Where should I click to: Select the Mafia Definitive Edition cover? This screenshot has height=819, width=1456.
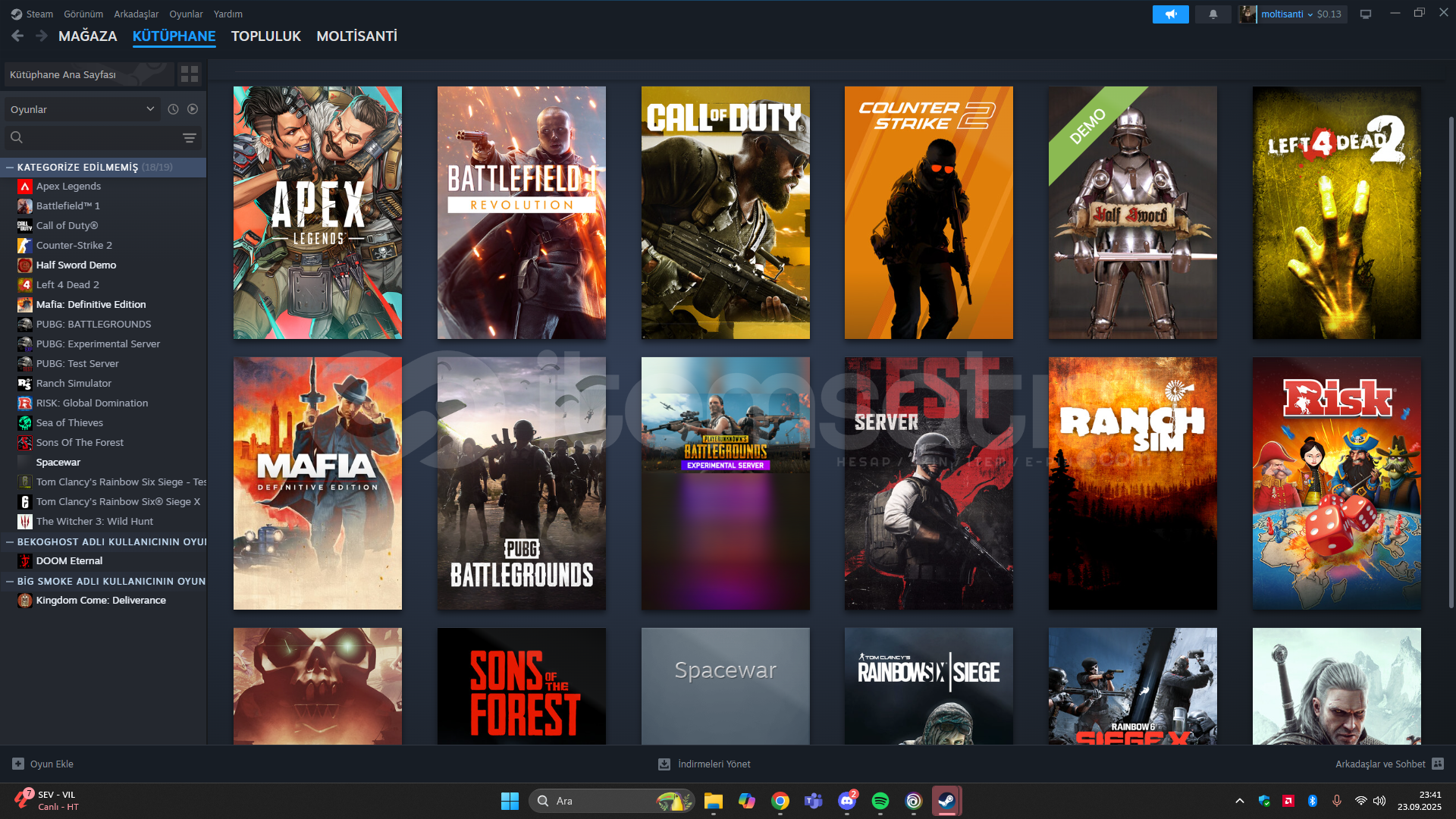[x=318, y=483]
